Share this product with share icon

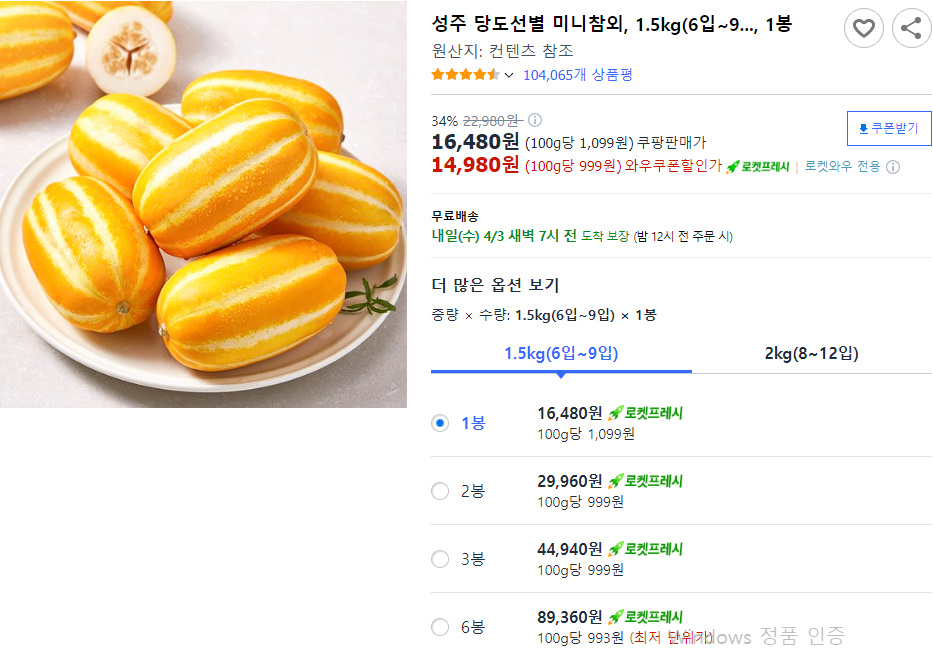[x=912, y=28]
